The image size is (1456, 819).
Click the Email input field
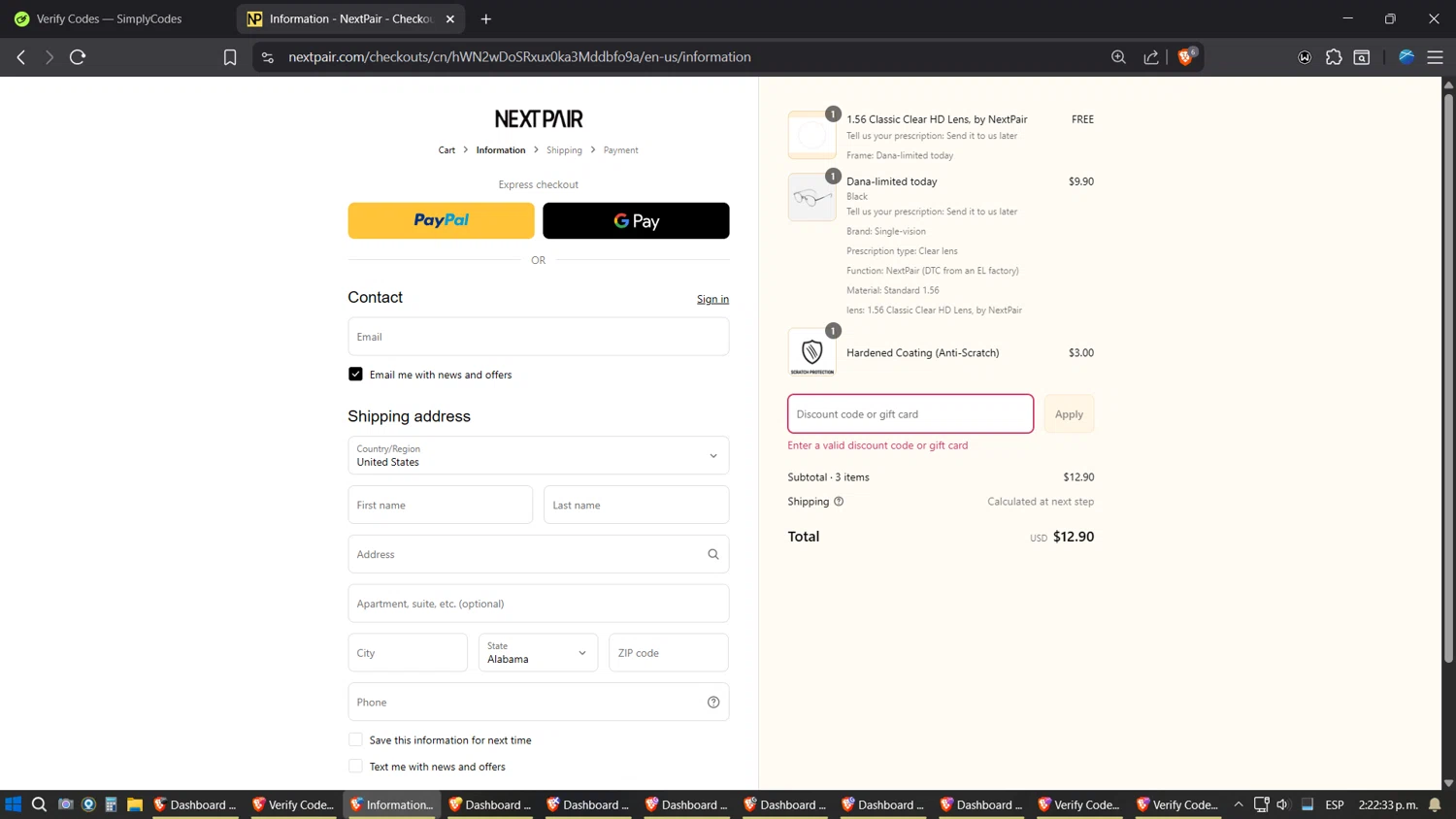539,337
